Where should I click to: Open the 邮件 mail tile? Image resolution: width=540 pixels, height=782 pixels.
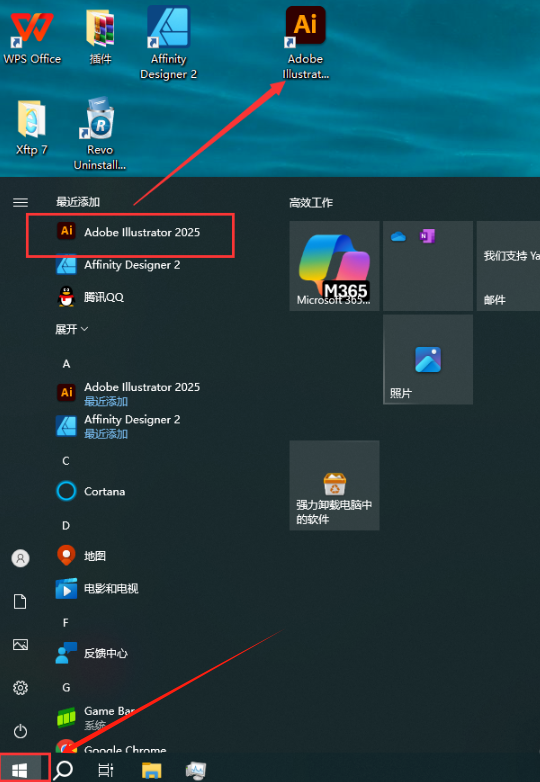[508, 266]
